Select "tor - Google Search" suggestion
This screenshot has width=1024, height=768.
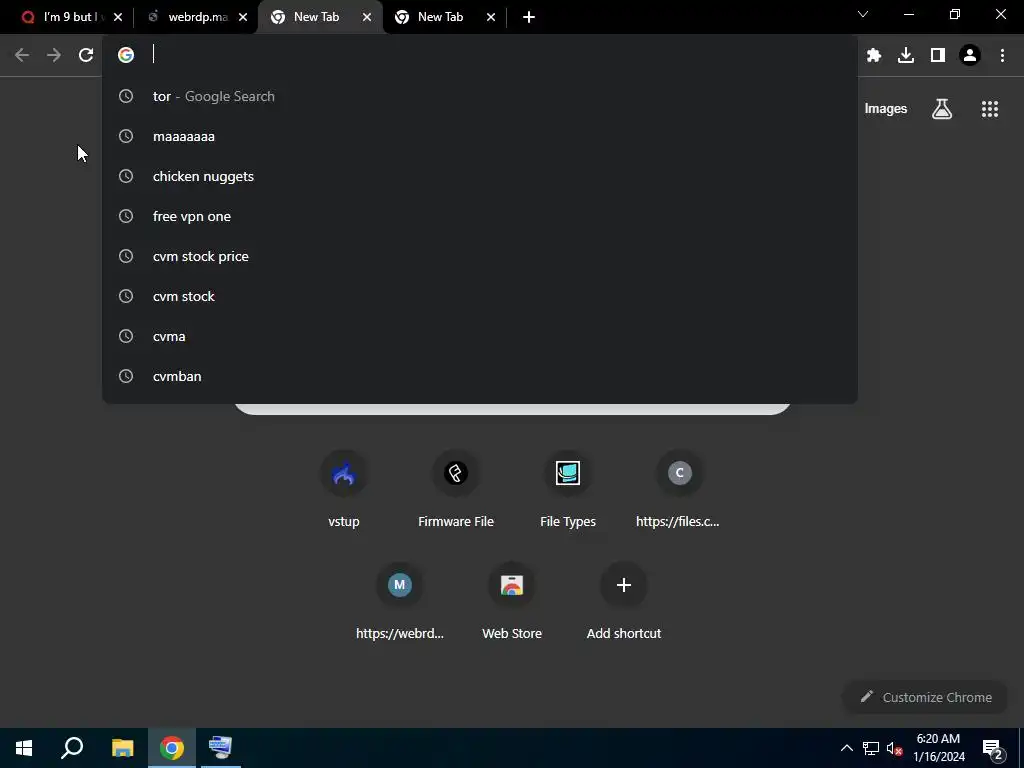tap(480, 96)
